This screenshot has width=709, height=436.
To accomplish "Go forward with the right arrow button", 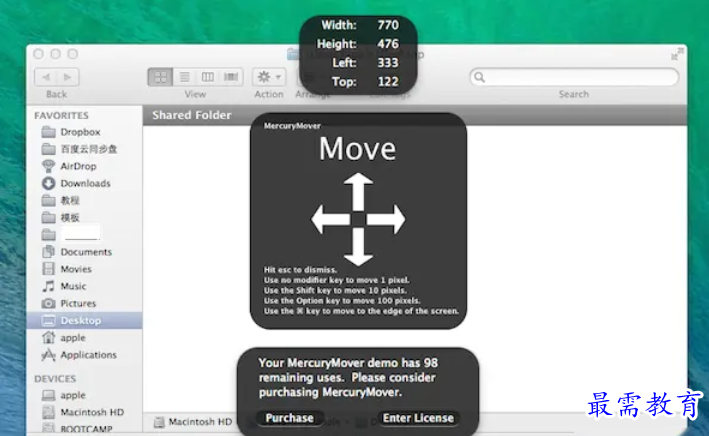I will click(68, 77).
